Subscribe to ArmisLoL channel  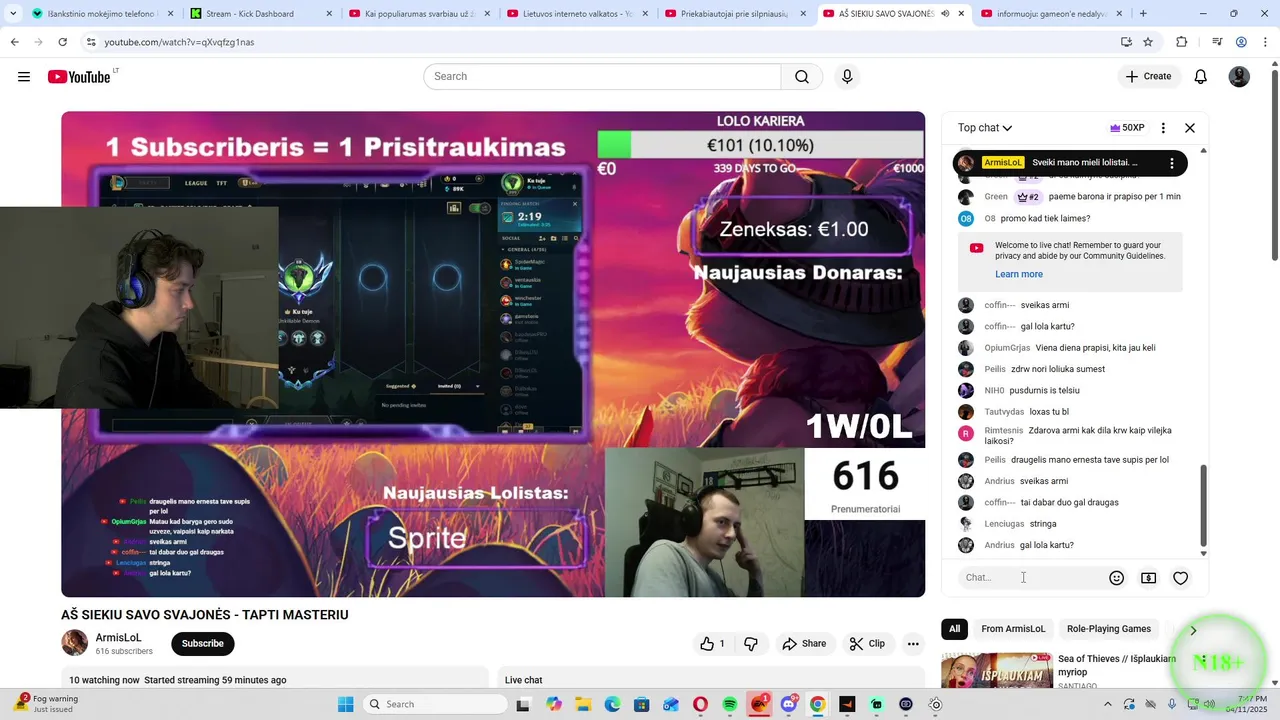[203, 644]
